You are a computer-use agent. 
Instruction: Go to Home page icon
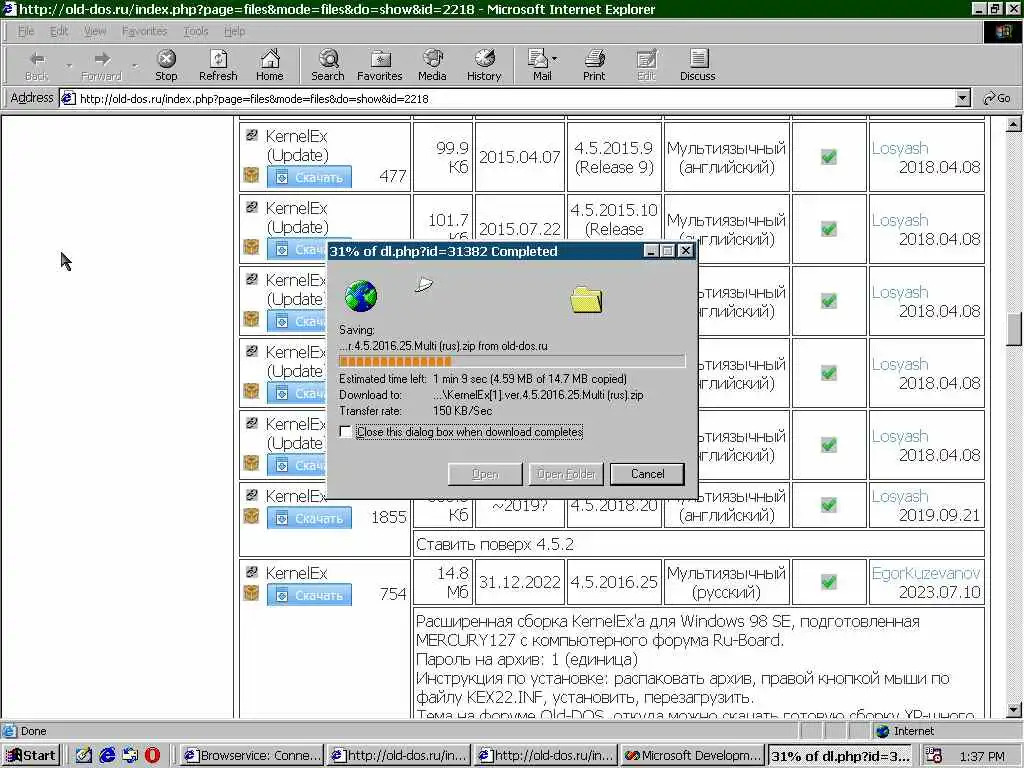pyautogui.click(x=270, y=65)
